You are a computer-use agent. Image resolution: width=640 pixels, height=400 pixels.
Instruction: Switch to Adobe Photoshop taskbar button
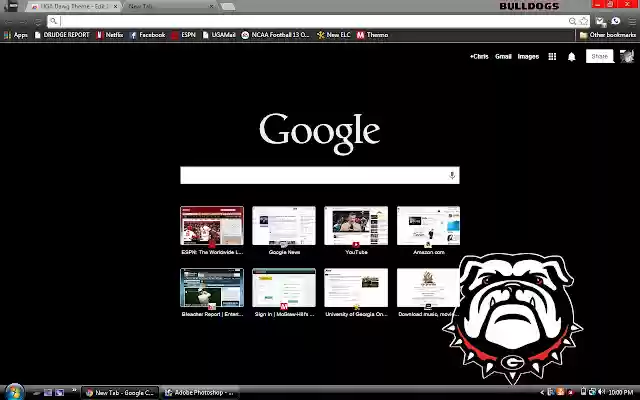point(199,393)
